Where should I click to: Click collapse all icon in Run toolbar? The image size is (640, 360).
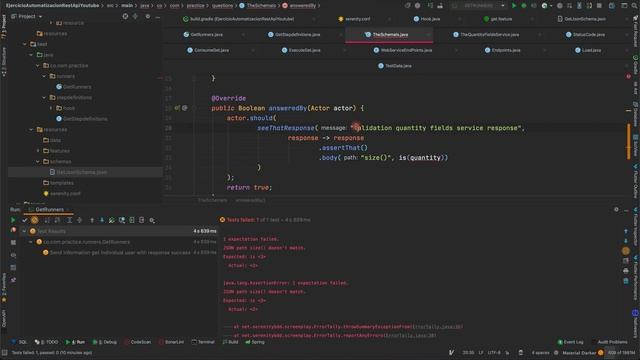pyautogui.click(x=80, y=220)
